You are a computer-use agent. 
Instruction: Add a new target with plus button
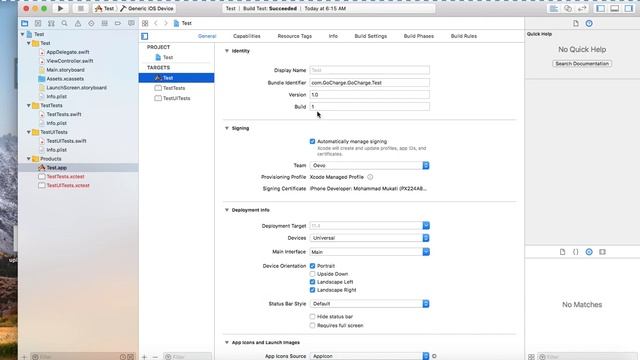coord(144,357)
